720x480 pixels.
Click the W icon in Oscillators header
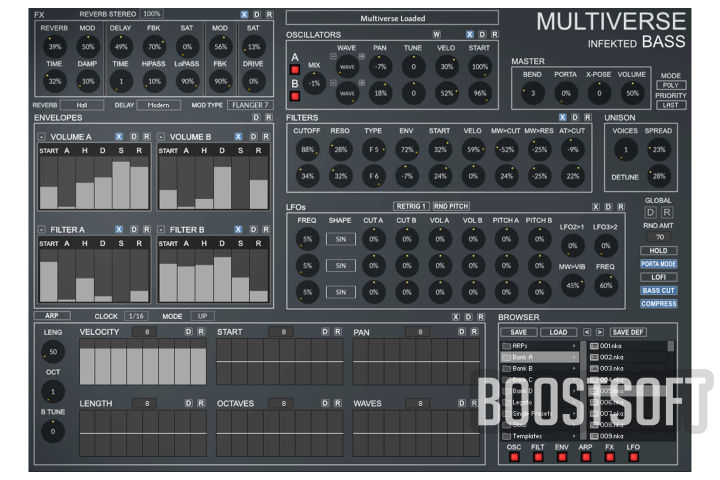tap(437, 34)
